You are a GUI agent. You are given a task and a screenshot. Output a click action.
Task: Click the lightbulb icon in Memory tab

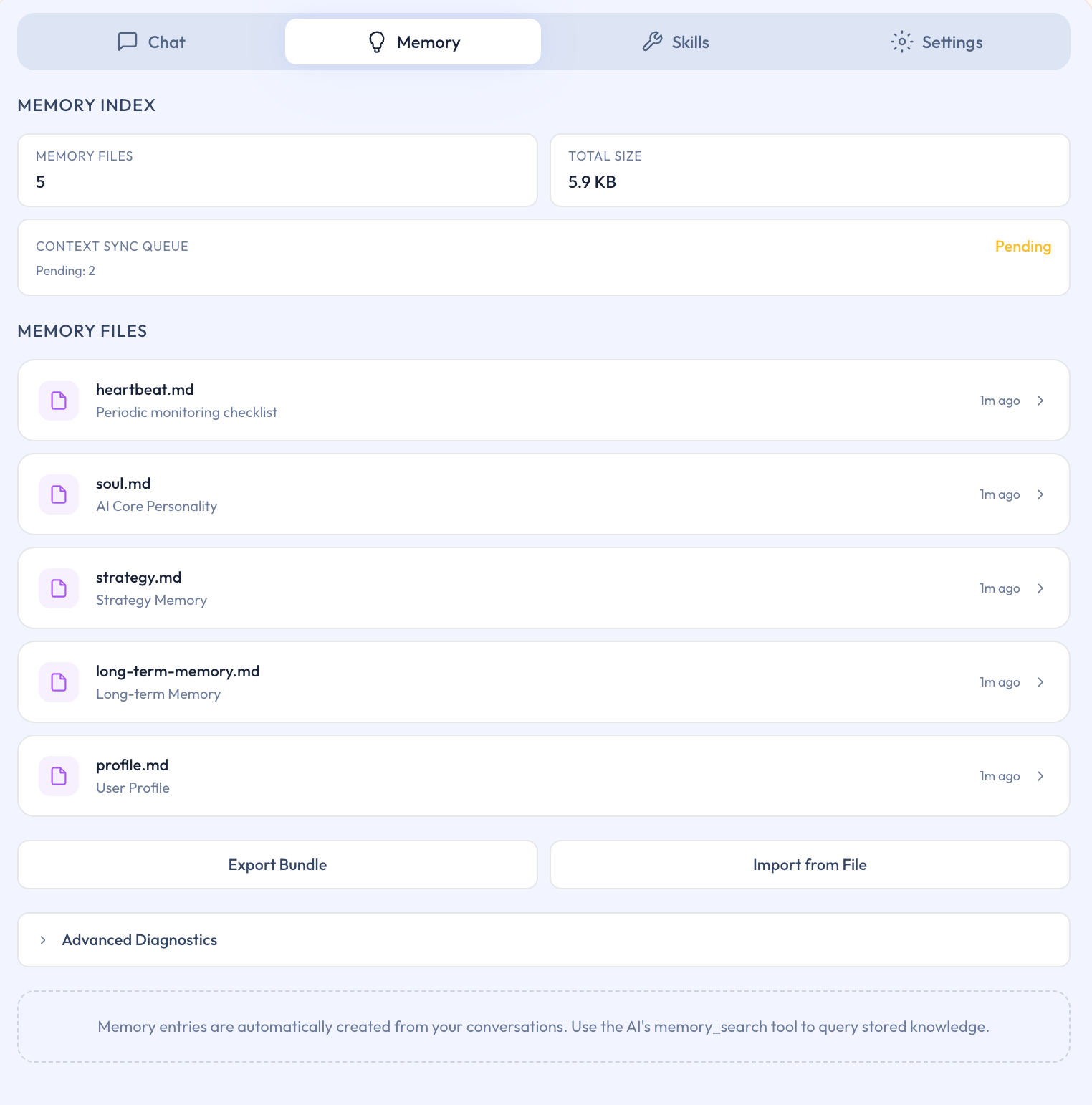coord(377,42)
